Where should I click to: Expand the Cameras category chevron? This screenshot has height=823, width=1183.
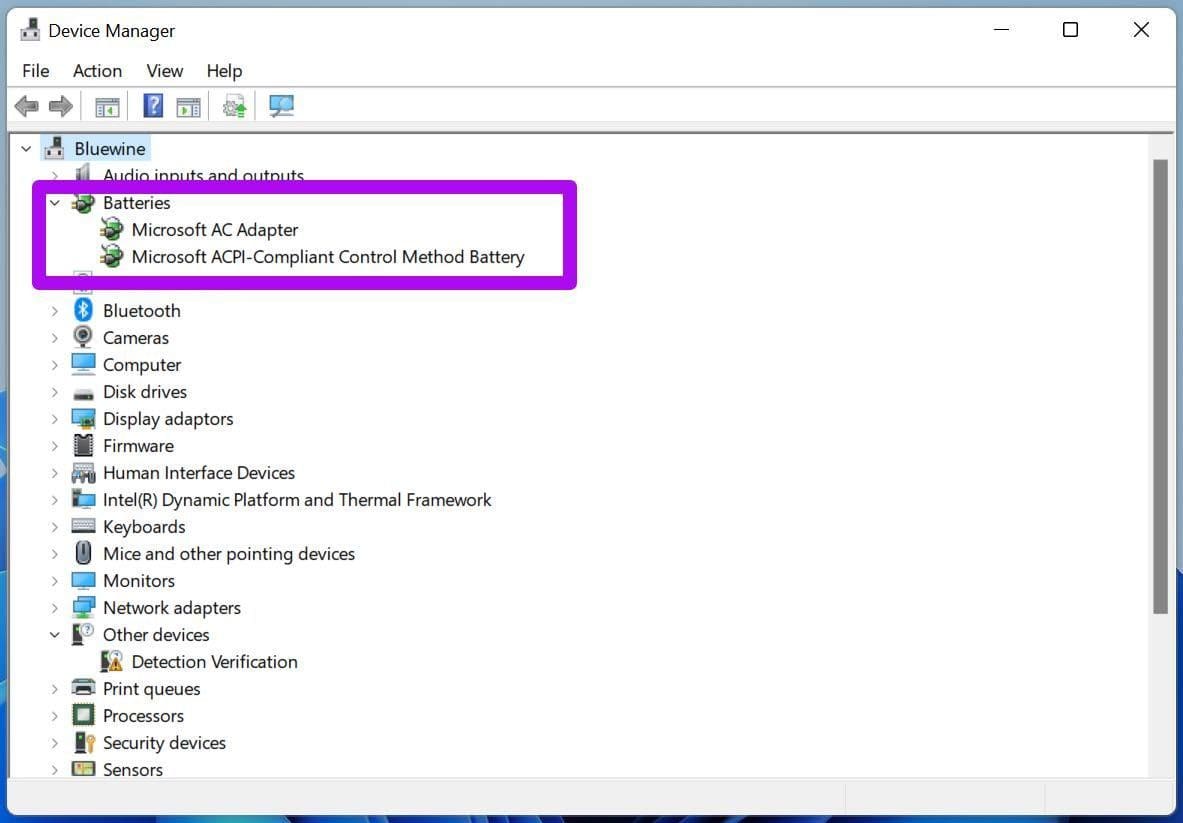(x=54, y=338)
